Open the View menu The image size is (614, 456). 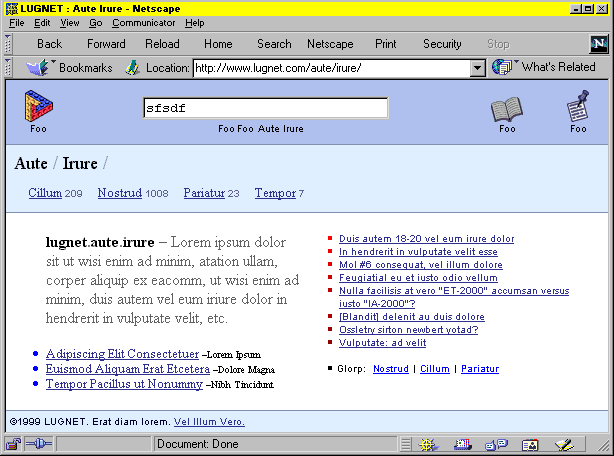click(x=69, y=22)
